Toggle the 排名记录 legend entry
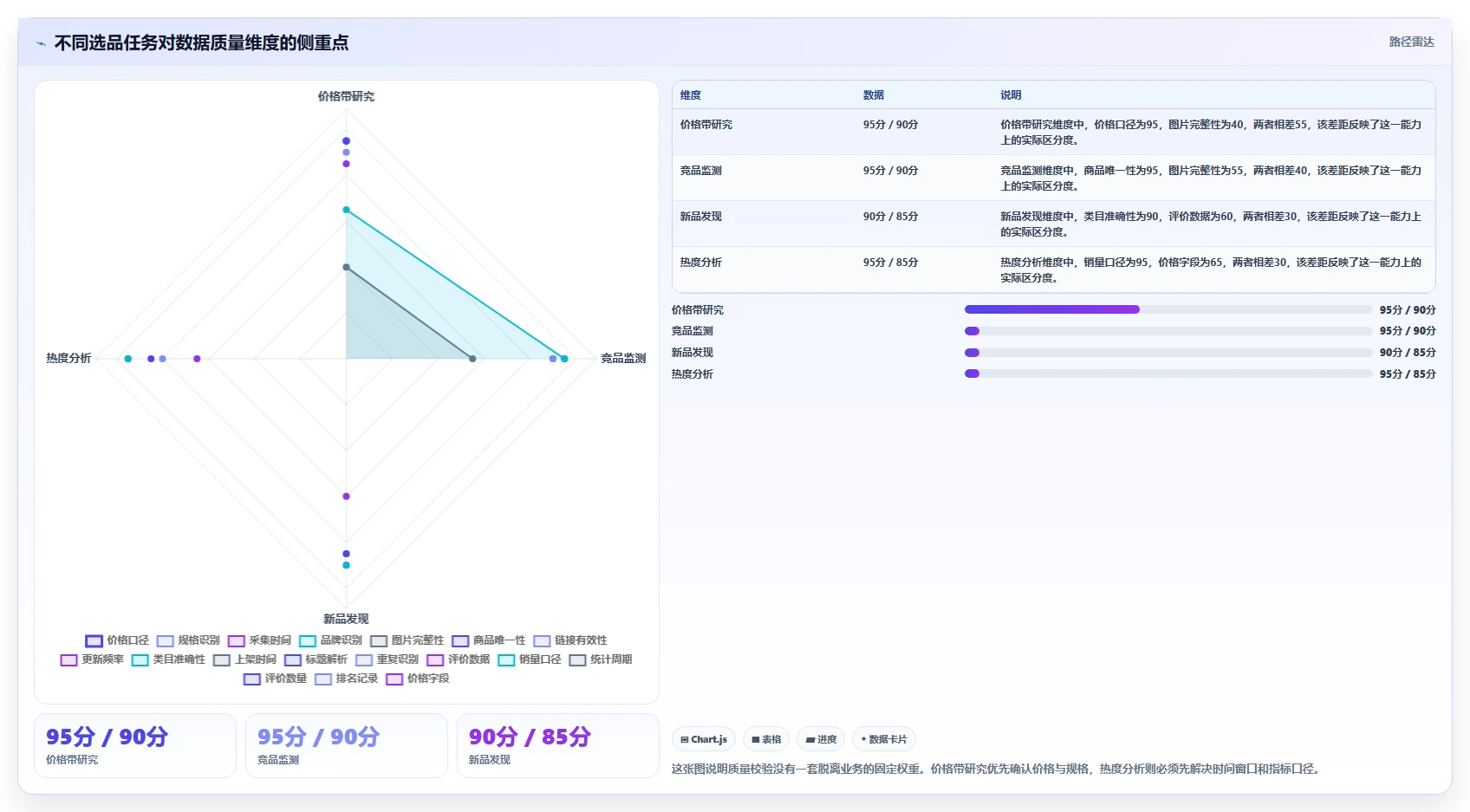1470x812 pixels. (x=346, y=679)
